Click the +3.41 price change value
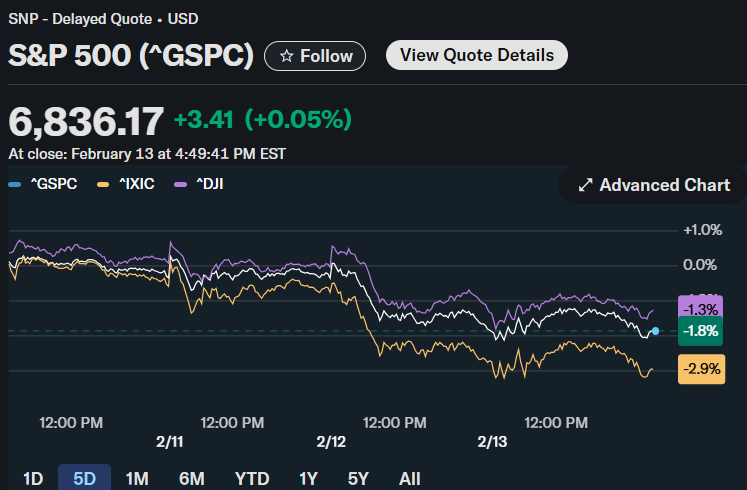Image resolution: width=747 pixels, height=490 pixels. [x=204, y=120]
